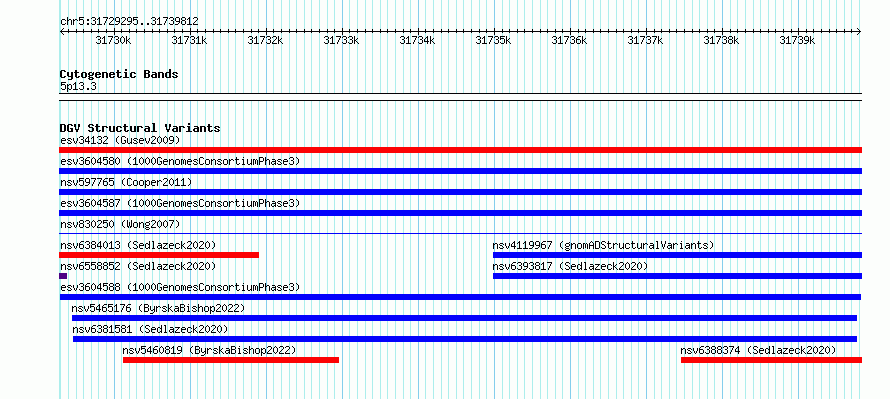
Task: Click the red nsv6384013 variant bar
Action: click(x=159, y=255)
